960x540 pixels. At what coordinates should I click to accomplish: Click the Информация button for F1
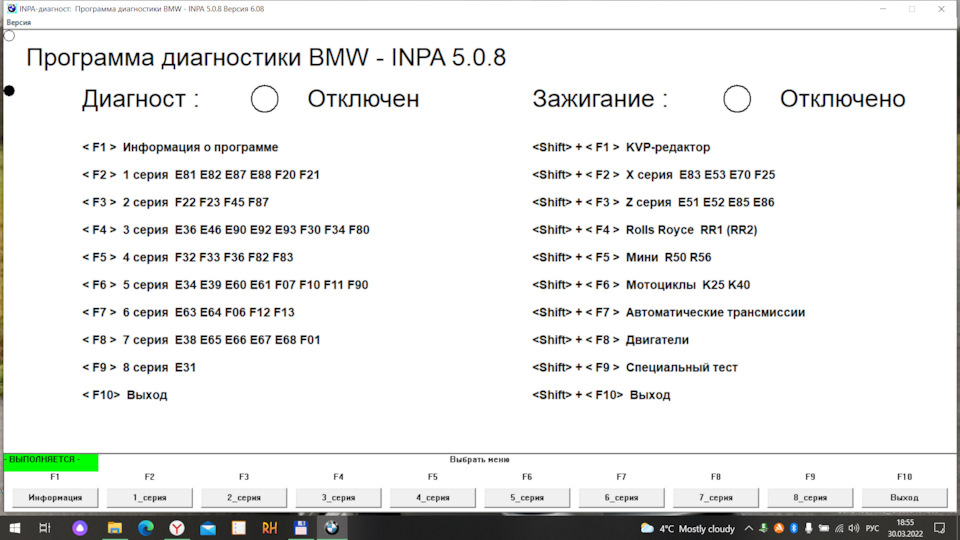click(55, 498)
